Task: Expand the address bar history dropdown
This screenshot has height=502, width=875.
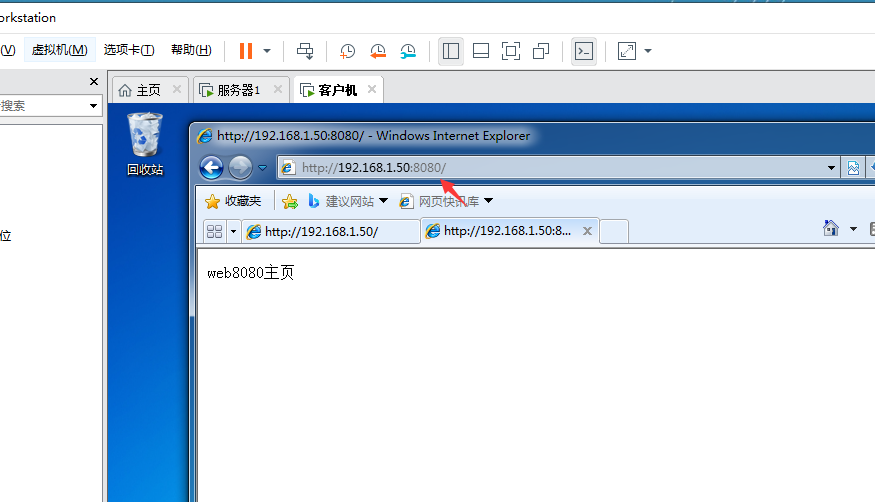Action: tap(831, 167)
